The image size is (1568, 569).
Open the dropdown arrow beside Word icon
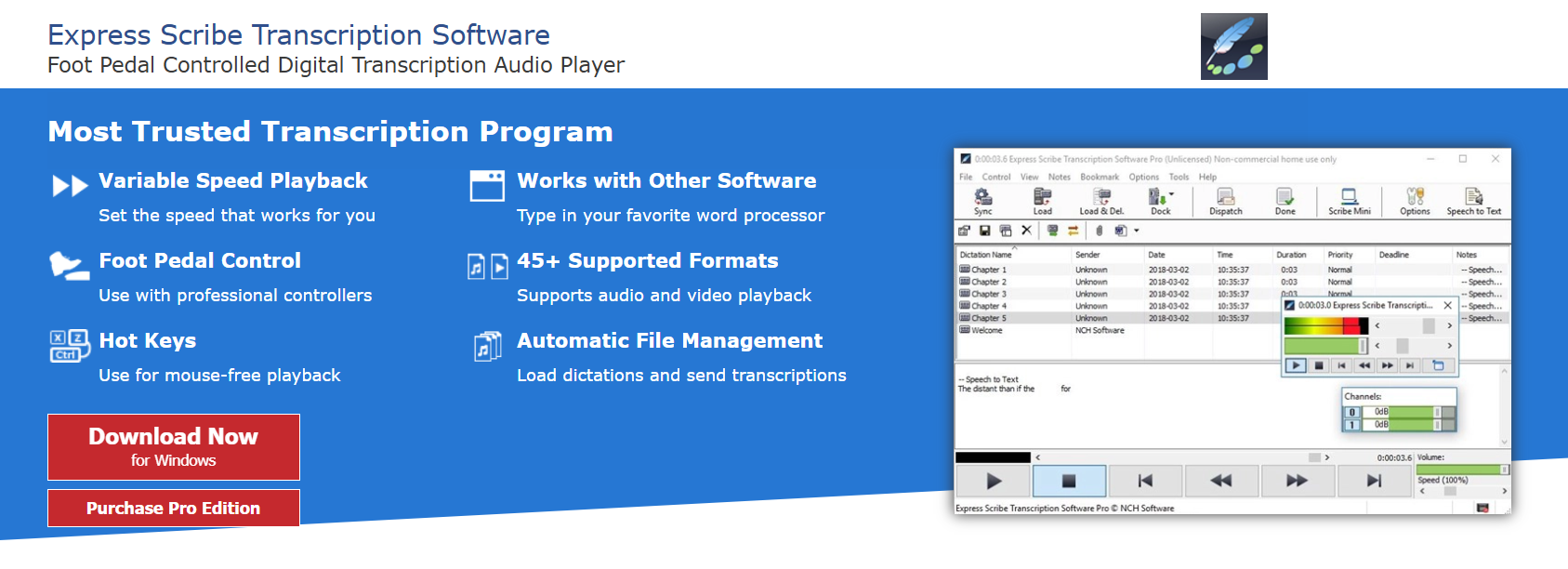1136,231
